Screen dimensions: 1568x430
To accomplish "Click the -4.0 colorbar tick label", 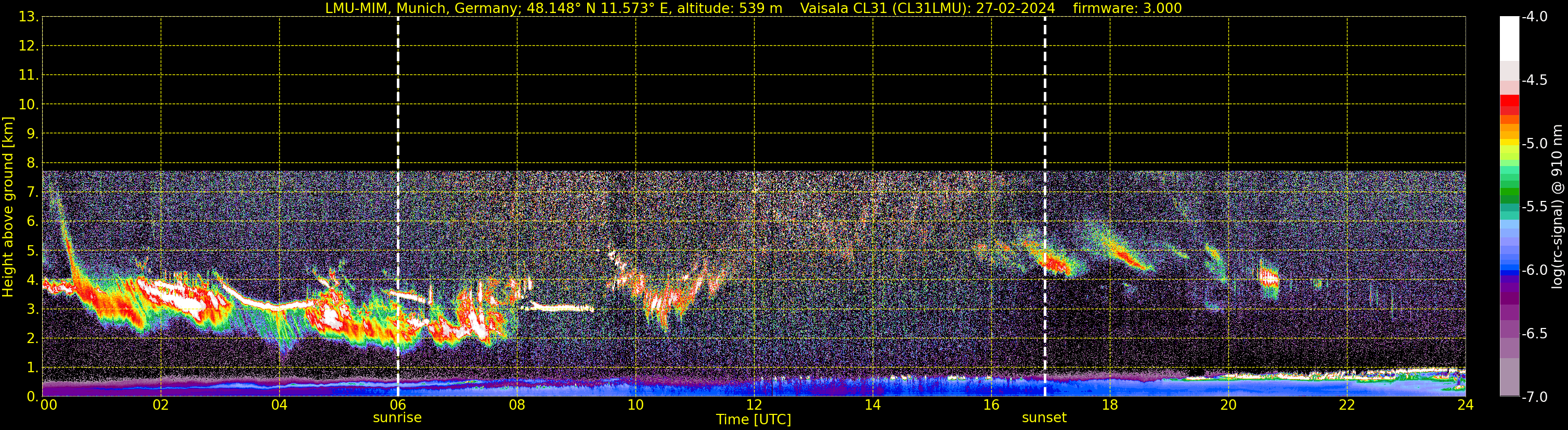I will click(1534, 17).
